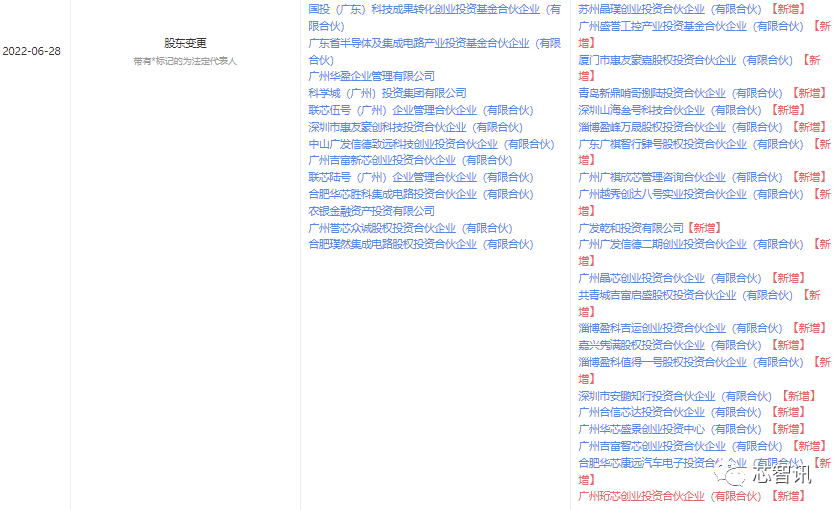This screenshot has width=838, height=510.
Task: Click the 股东变更 change type label
Action: tap(185, 43)
